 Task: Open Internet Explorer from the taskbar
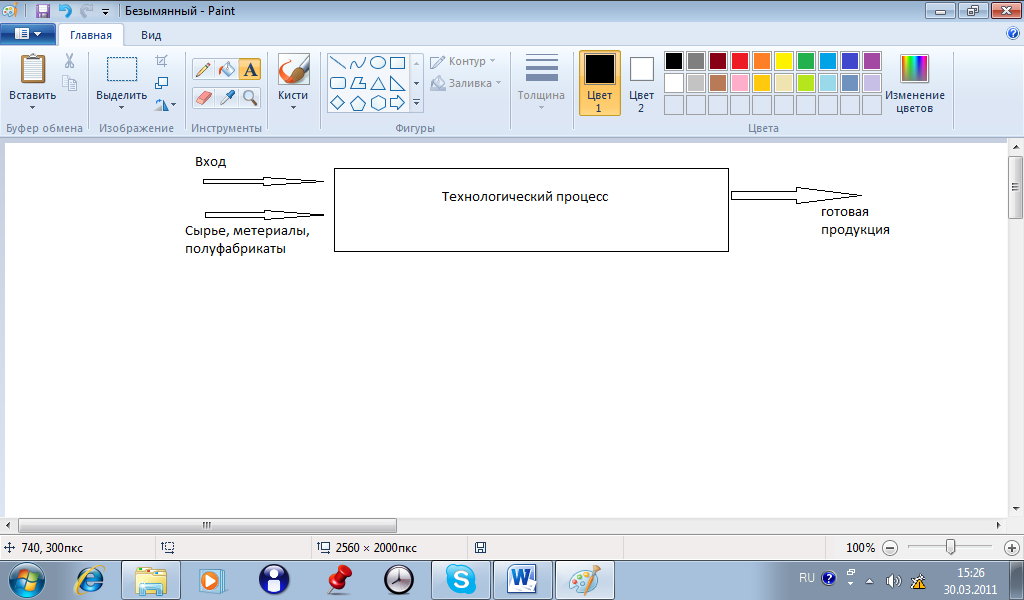tap(90, 580)
